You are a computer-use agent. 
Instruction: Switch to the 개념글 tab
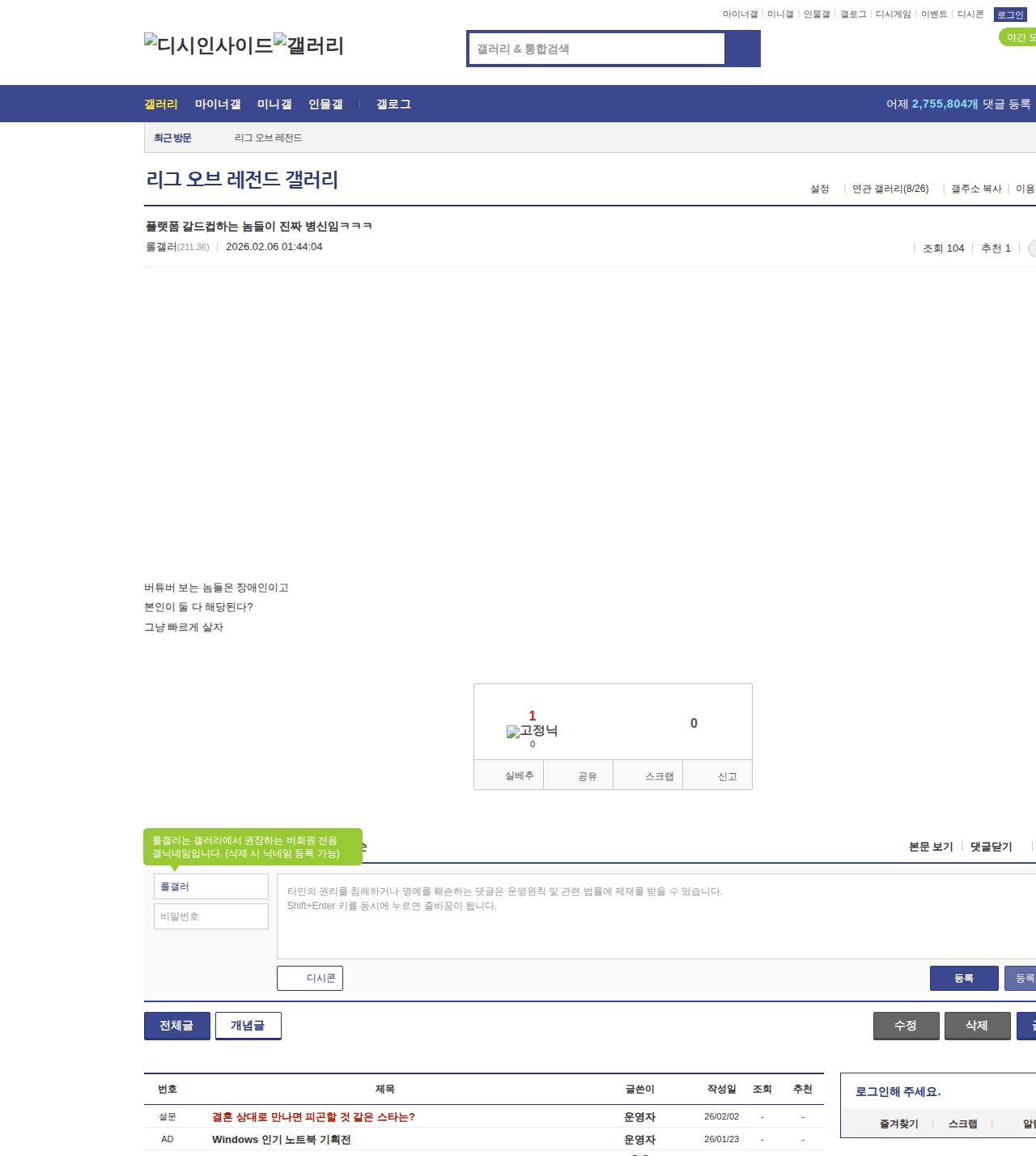(x=248, y=1026)
